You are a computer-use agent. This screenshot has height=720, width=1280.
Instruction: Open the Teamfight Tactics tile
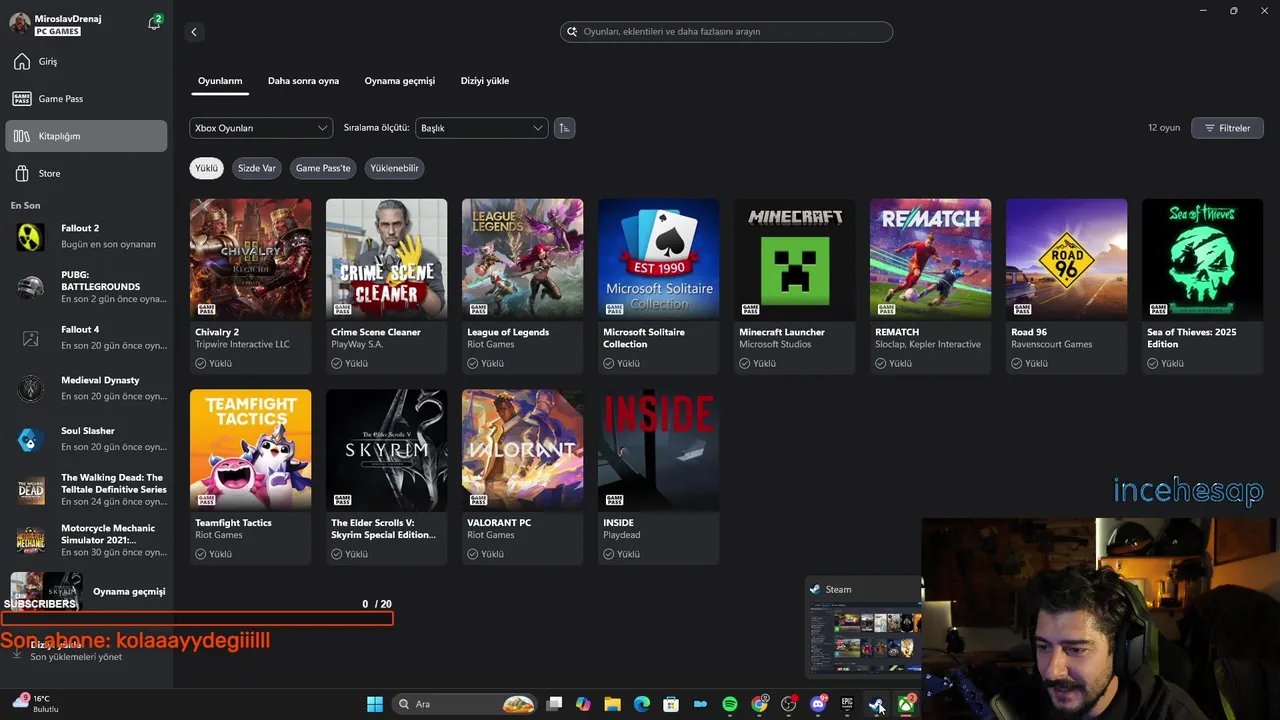(x=250, y=477)
